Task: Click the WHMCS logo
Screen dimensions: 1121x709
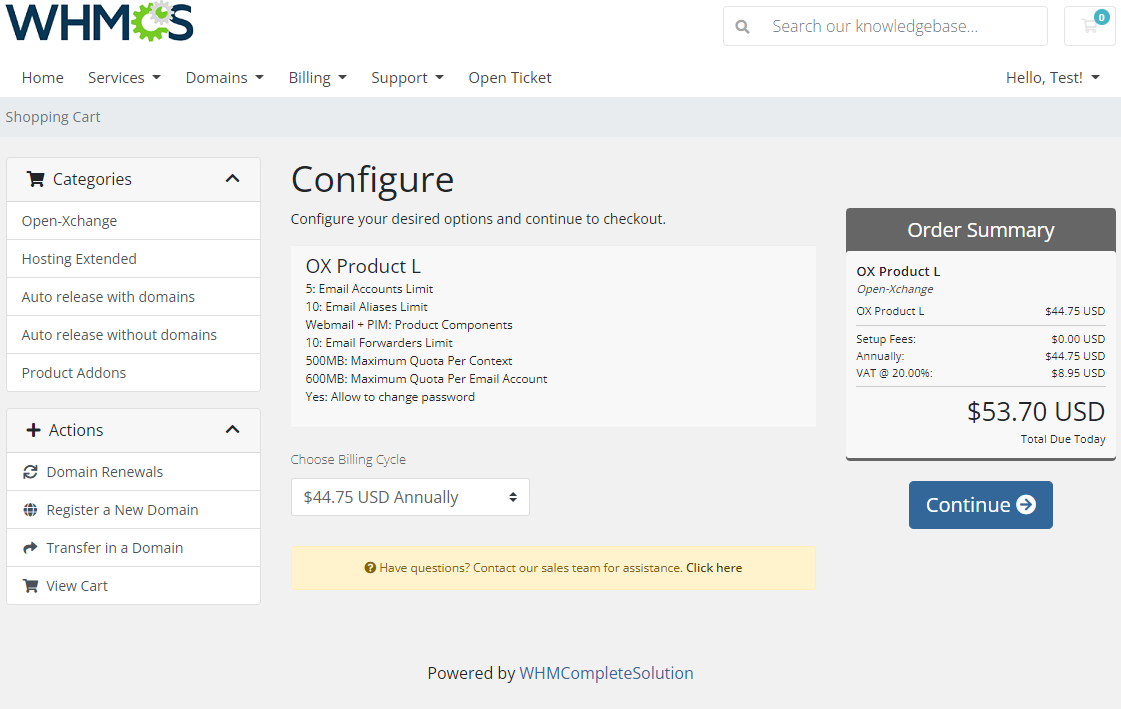Action: (x=99, y=21)
